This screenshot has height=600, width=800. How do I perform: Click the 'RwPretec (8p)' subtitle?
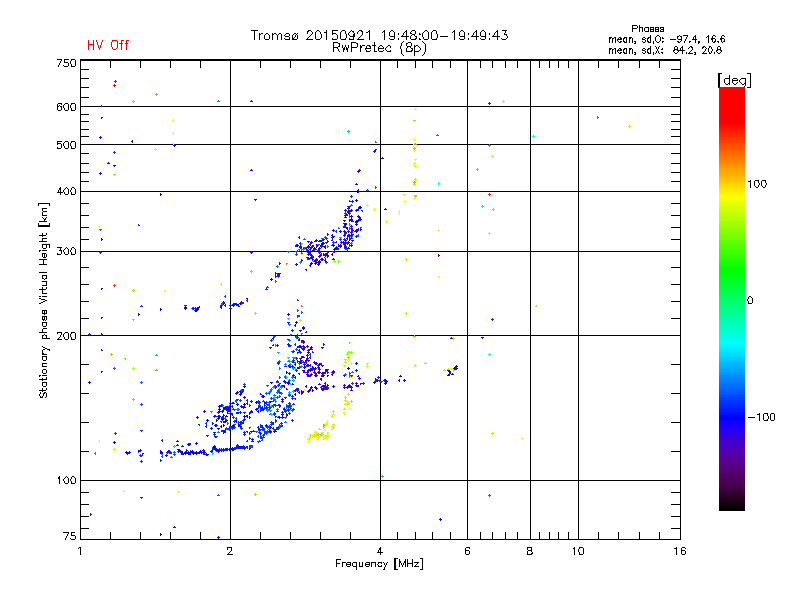(x=379, y=48)
